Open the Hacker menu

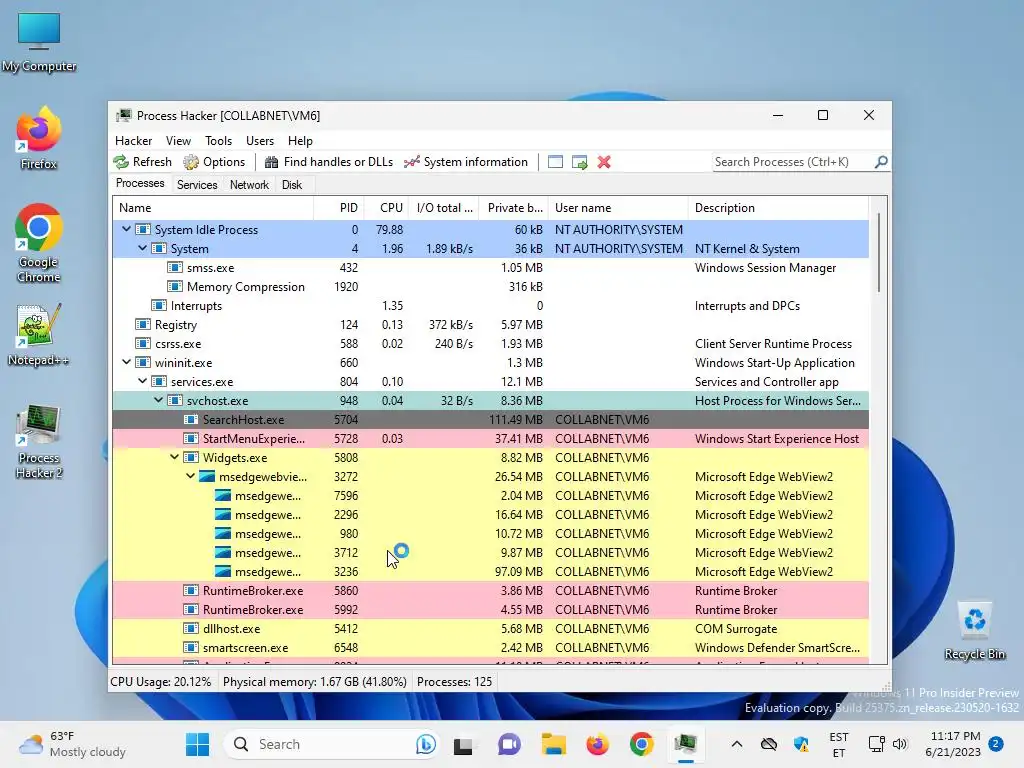(x=133, y=141)
